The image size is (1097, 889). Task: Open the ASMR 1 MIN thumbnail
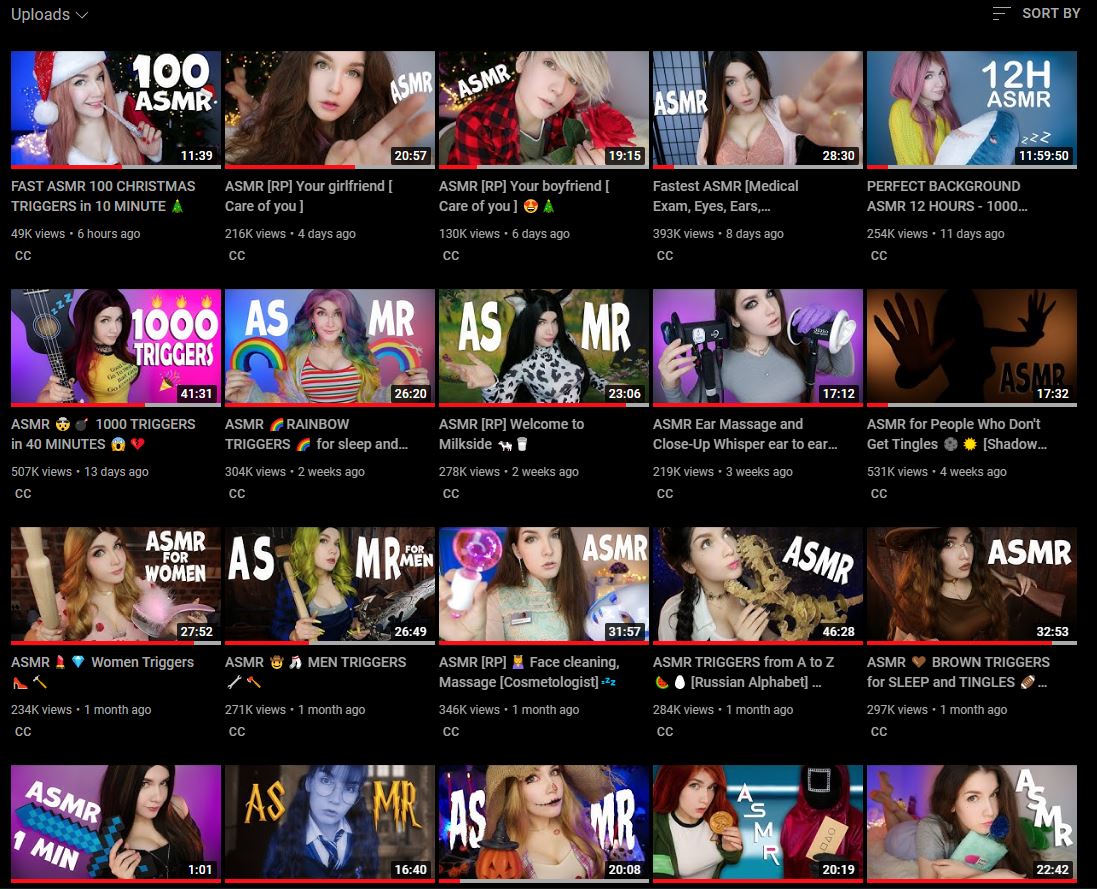point(116,823)
